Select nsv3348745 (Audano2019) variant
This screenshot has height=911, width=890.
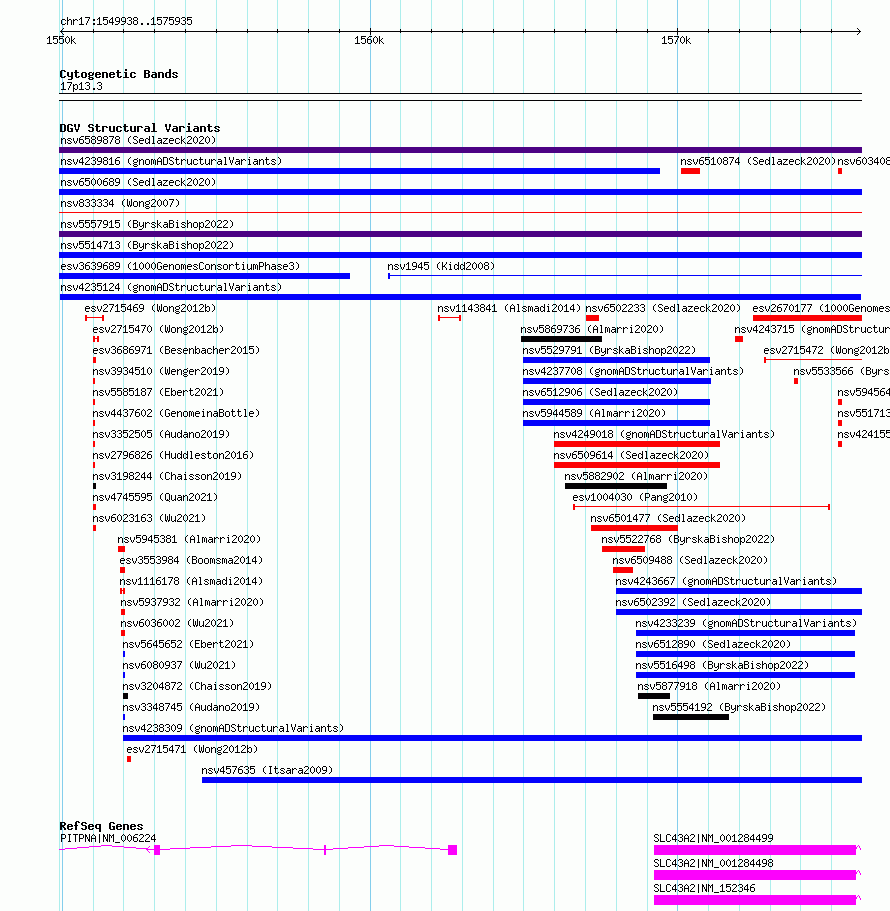(x=191, y=706)
